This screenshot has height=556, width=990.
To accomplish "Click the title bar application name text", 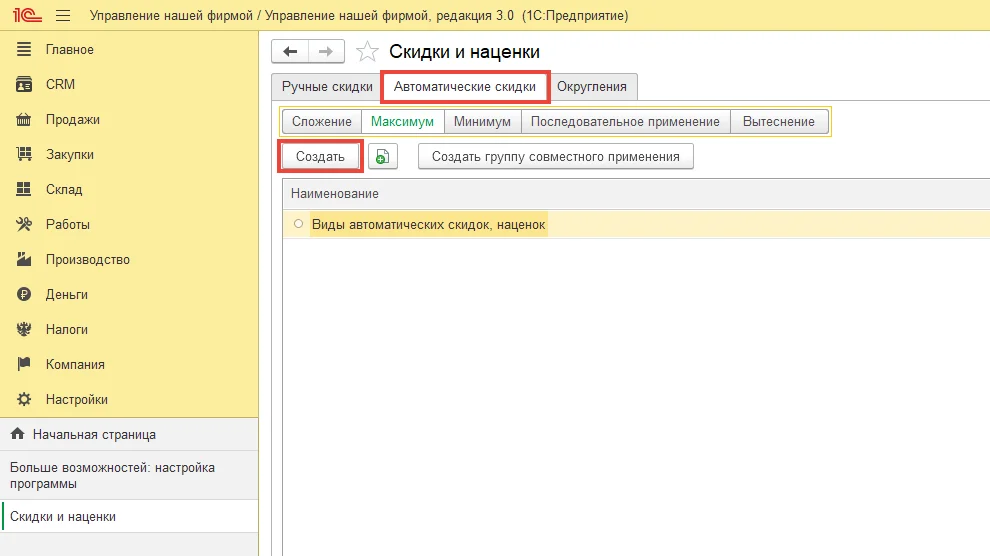I will [359, 16].
